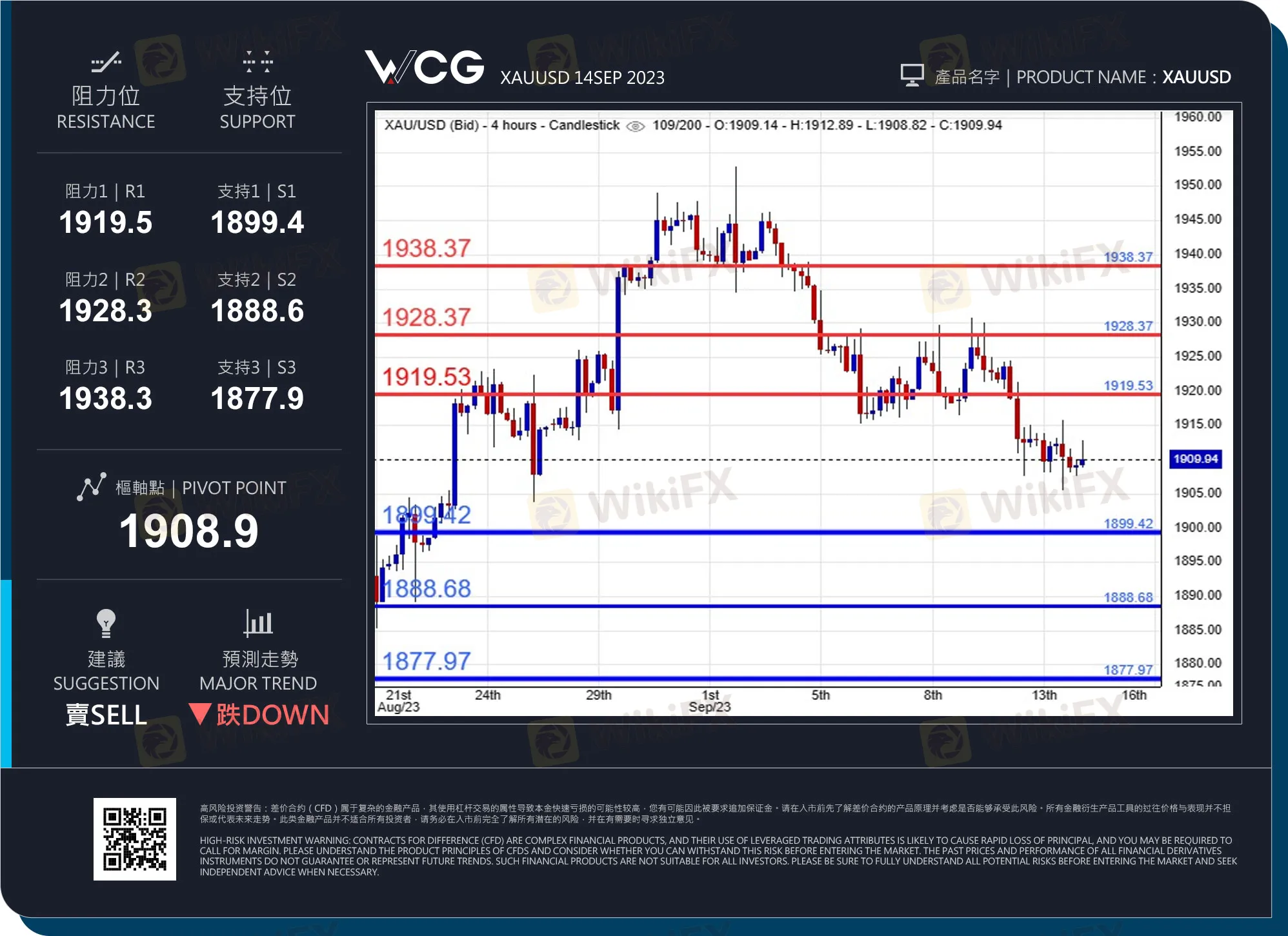The width and height of the screenshot is (1288, 936).
Task: Click the red down triangle icon
Action: (200, 713)
